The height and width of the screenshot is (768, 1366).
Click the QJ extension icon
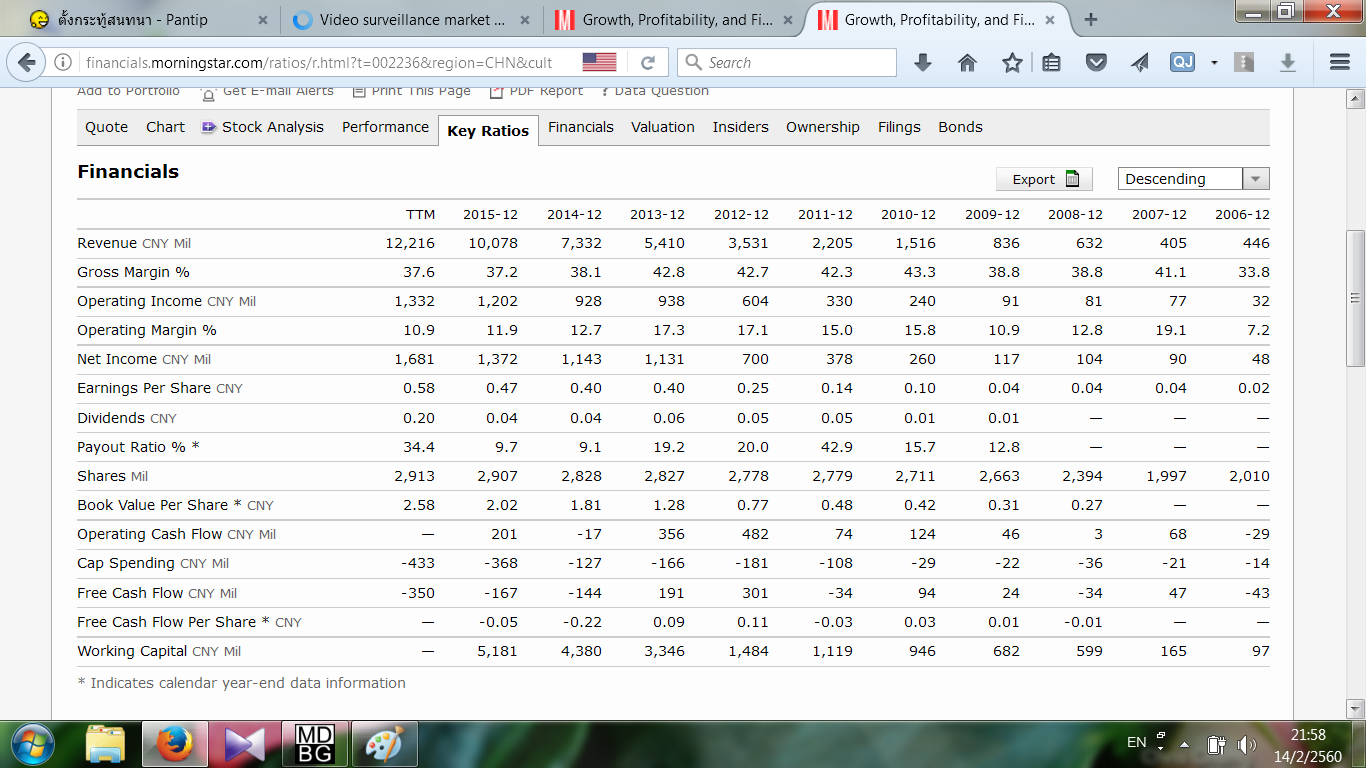click(1182, 63)
